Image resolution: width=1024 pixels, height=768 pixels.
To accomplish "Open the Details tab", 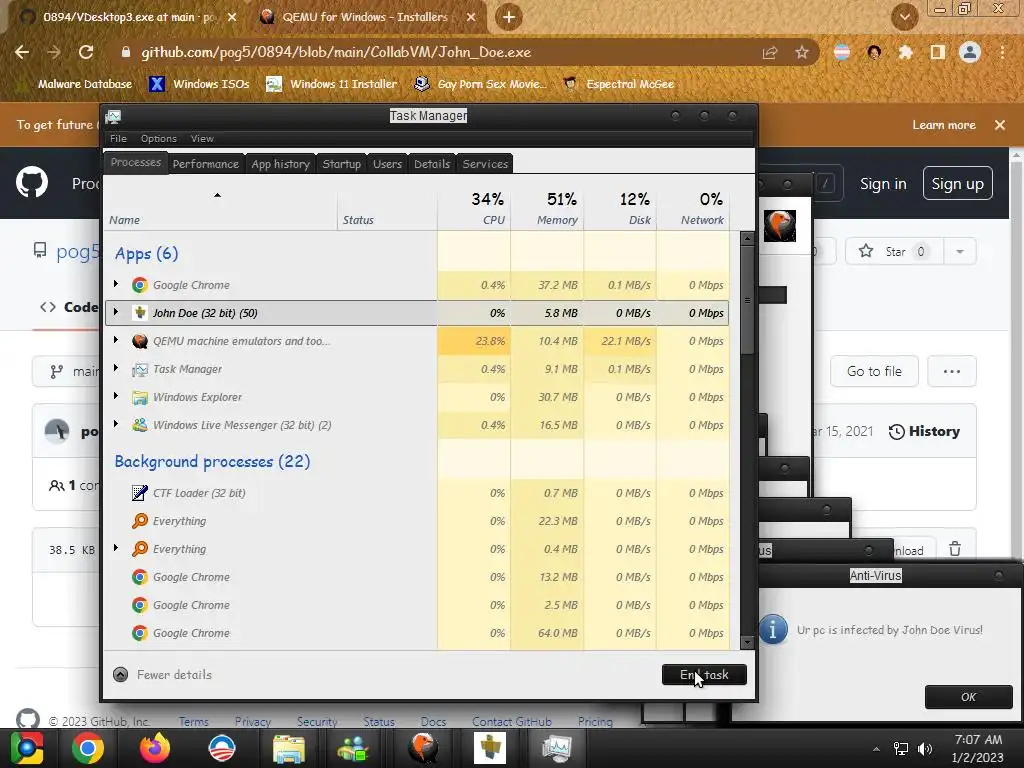I will 432,164.
